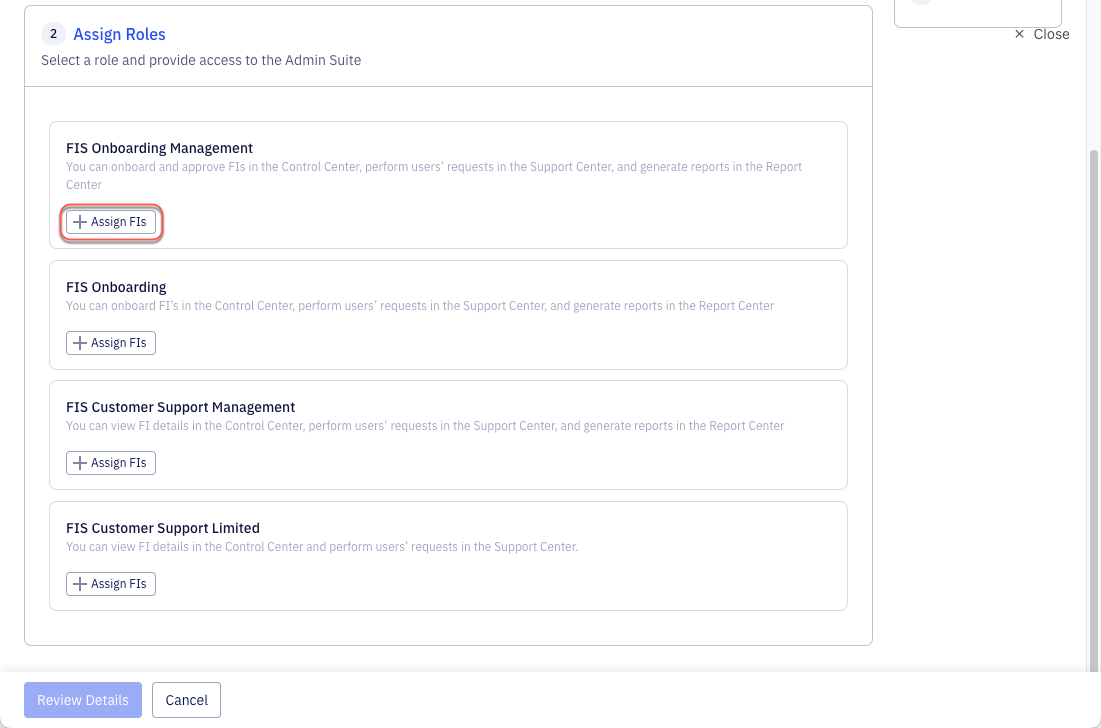Click the plus icon next to highlighted Assign FIs

(x=80, y=222)
